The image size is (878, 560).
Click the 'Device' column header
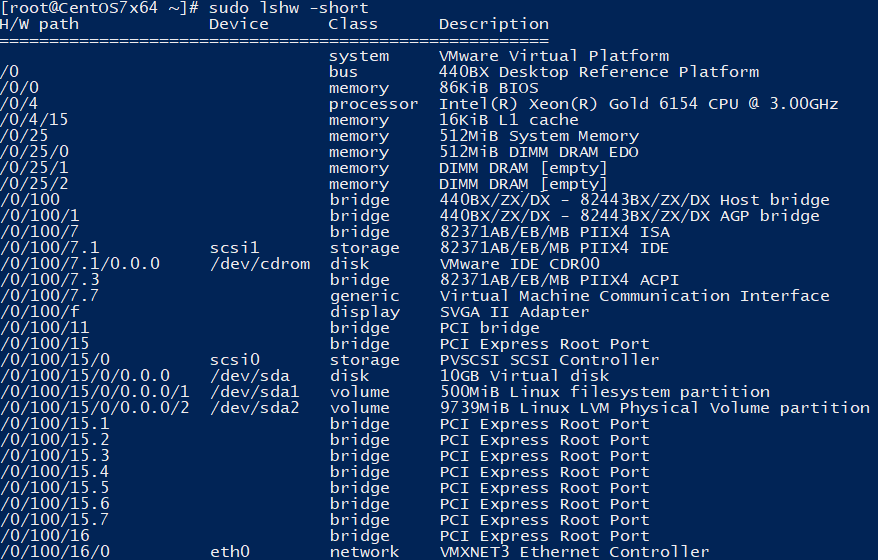coord(239,23)
